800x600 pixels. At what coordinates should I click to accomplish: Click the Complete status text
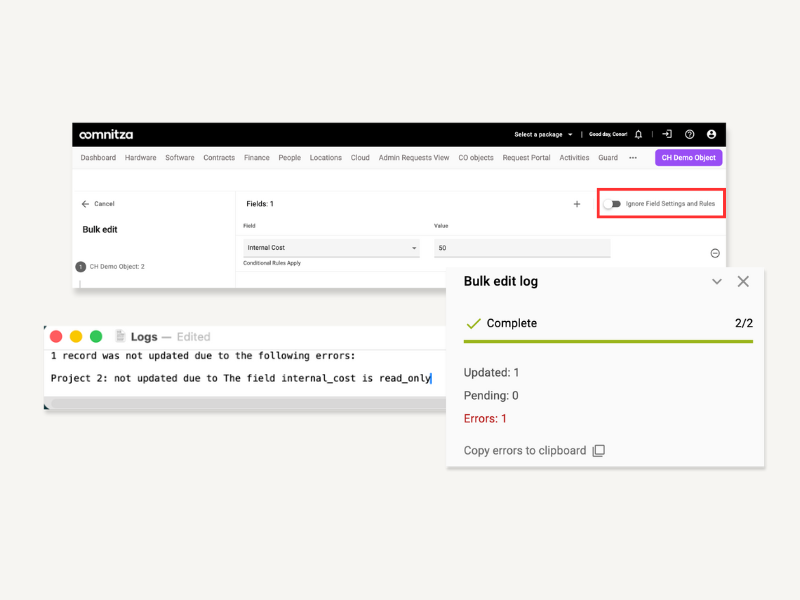click(x=512, y=323)
